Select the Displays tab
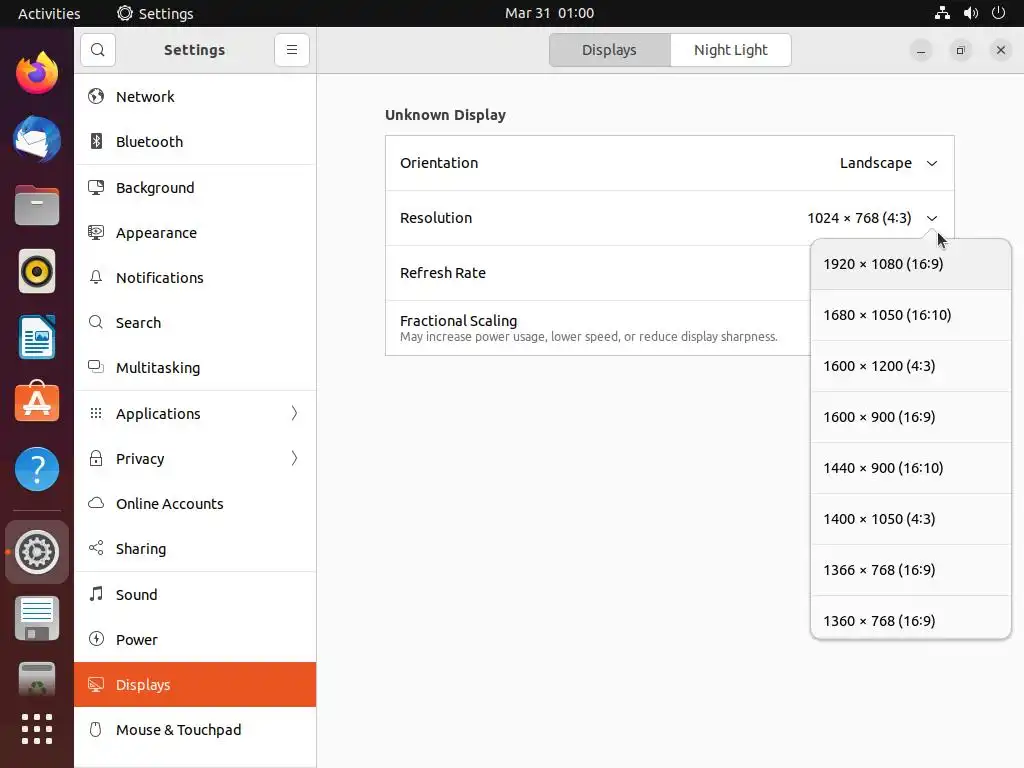Screen dimensions: 1024x768 pyautogui.click(x=609, y=50)
